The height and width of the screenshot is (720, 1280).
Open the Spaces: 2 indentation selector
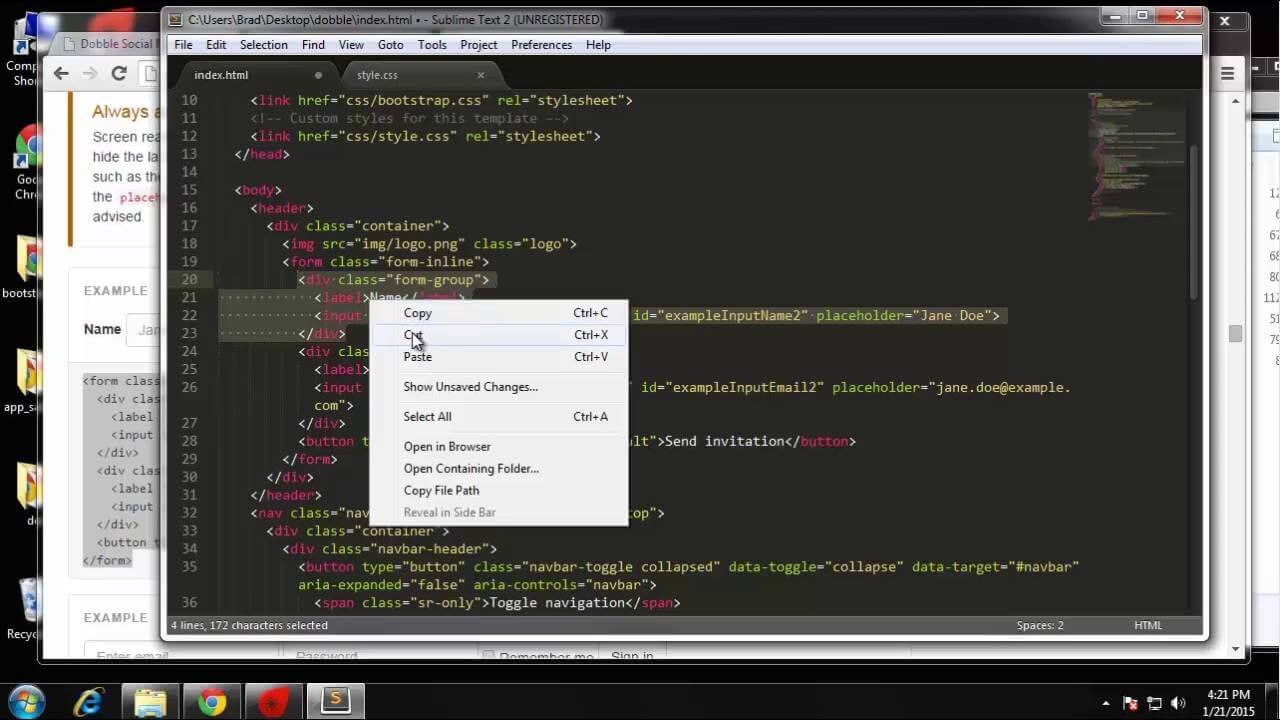pyautogui.click(x=1040, y=625)
